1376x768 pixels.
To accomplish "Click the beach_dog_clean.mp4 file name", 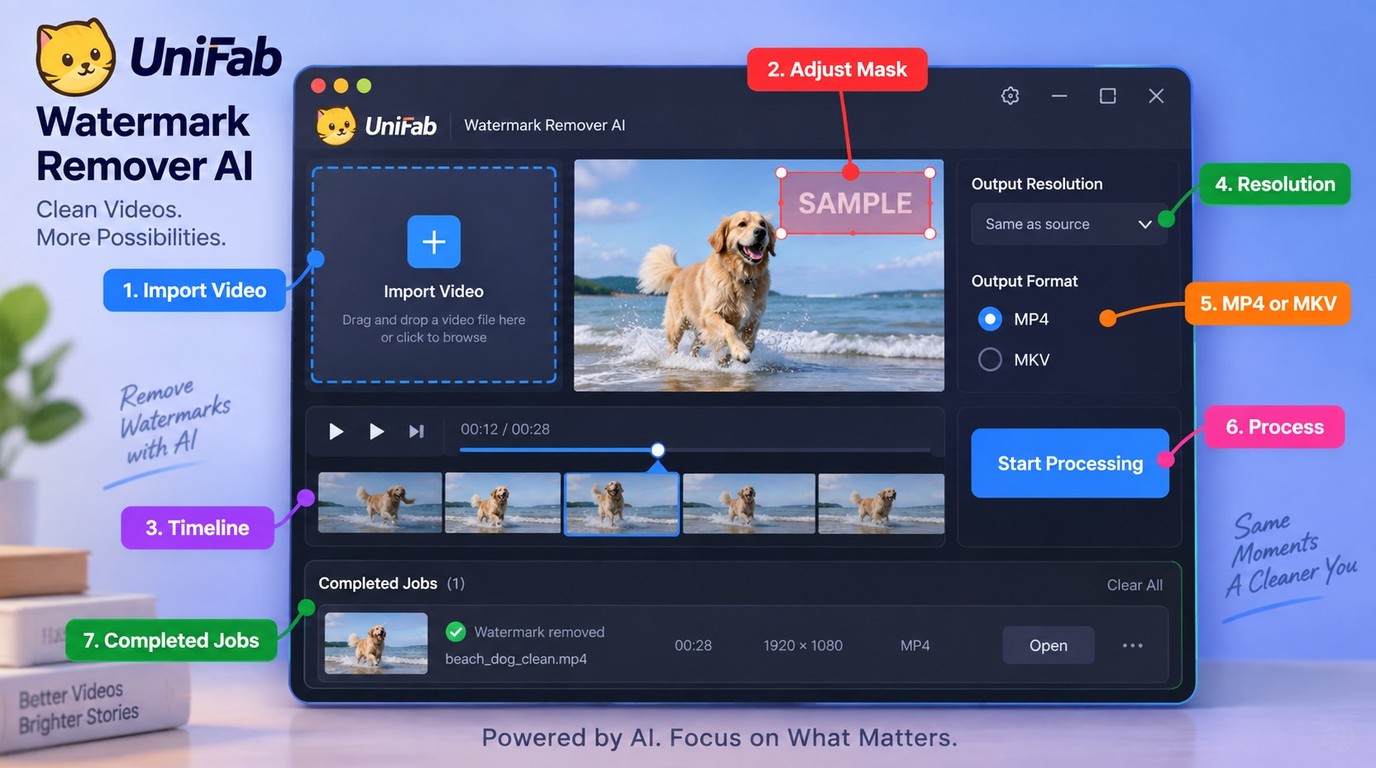I will [x=516, y=659].
